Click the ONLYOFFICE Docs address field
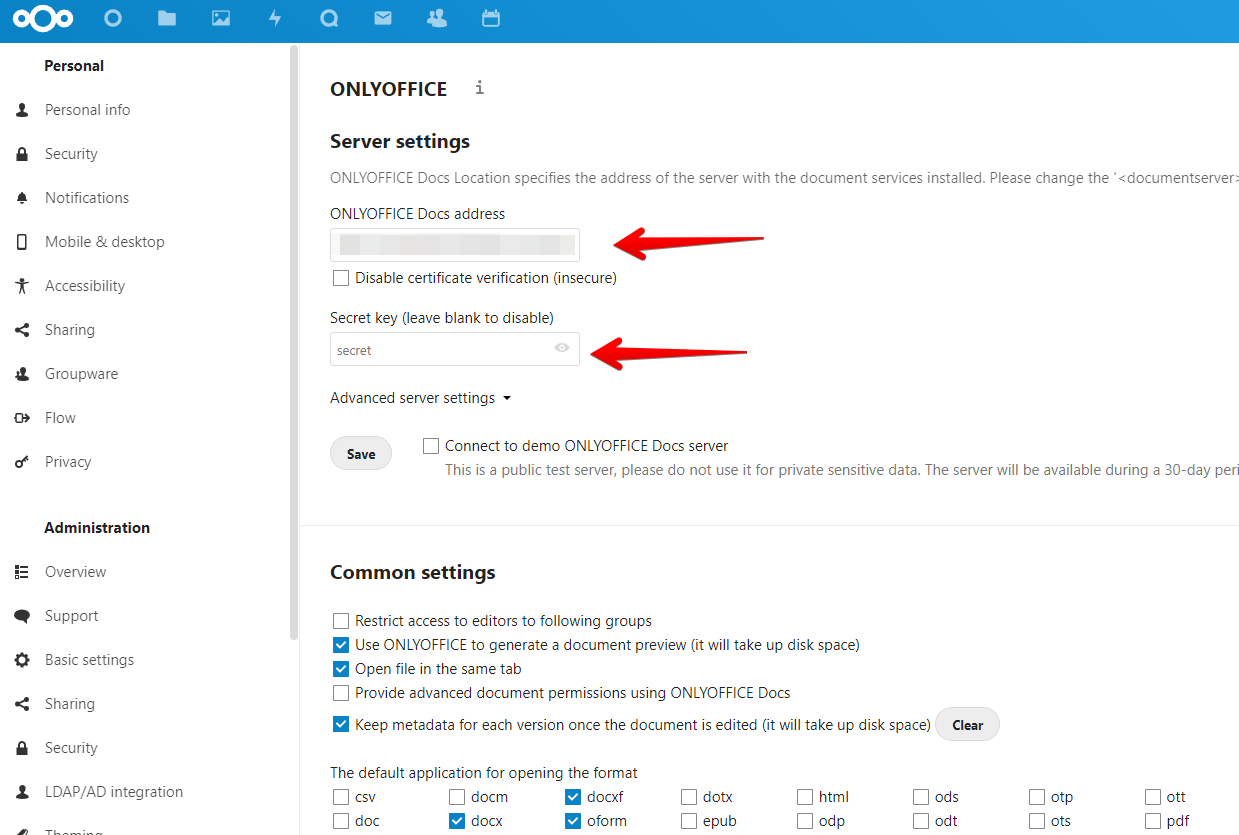 click(x=455, y=245)
